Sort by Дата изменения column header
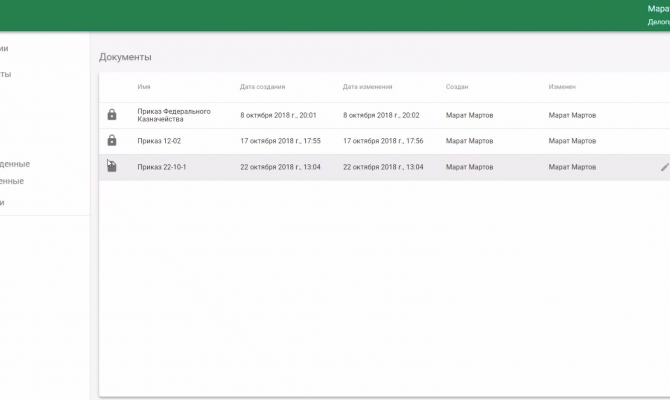This screenshot has height=400, width=670. (367, 87)
